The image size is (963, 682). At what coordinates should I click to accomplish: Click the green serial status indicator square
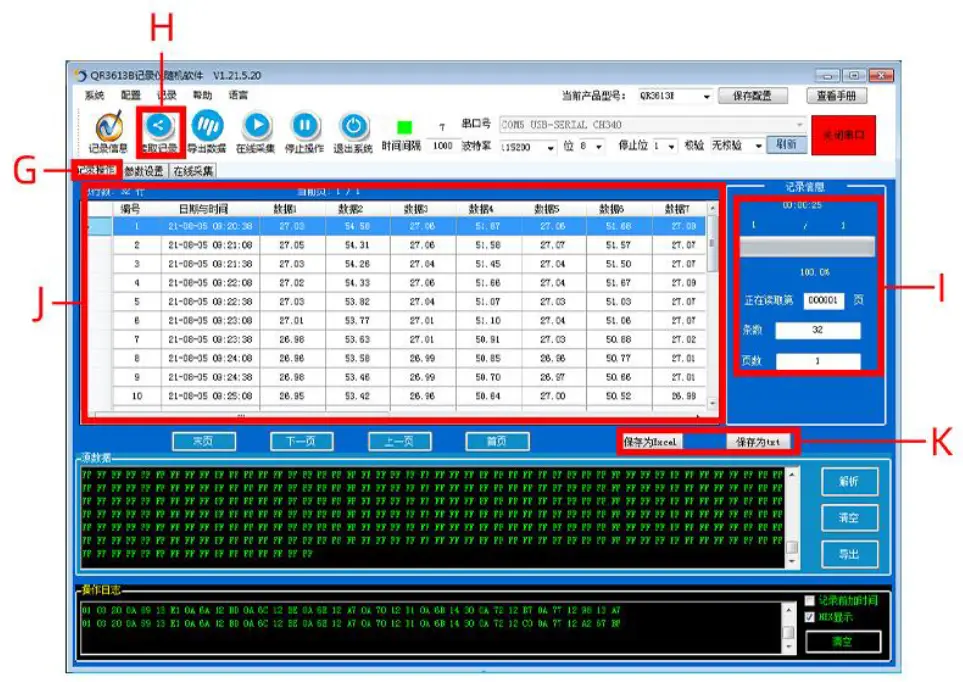tap(404, 127)
